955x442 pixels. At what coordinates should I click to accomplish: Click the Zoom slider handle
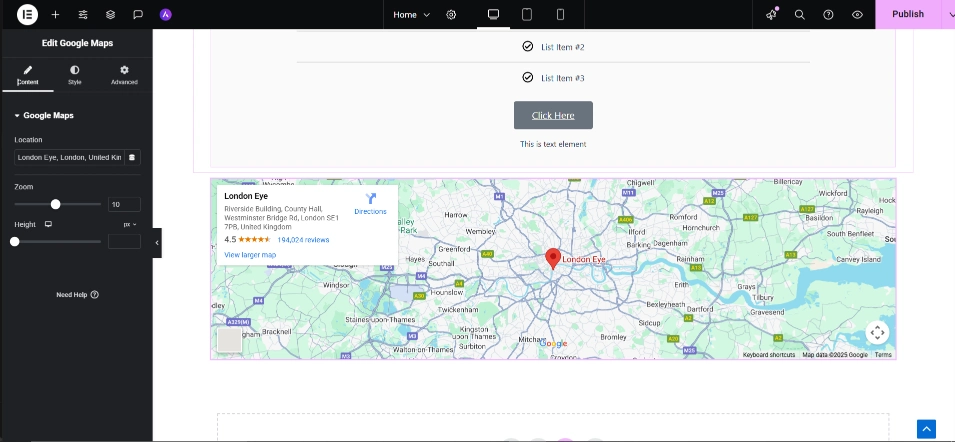click(x=55, y=205)
